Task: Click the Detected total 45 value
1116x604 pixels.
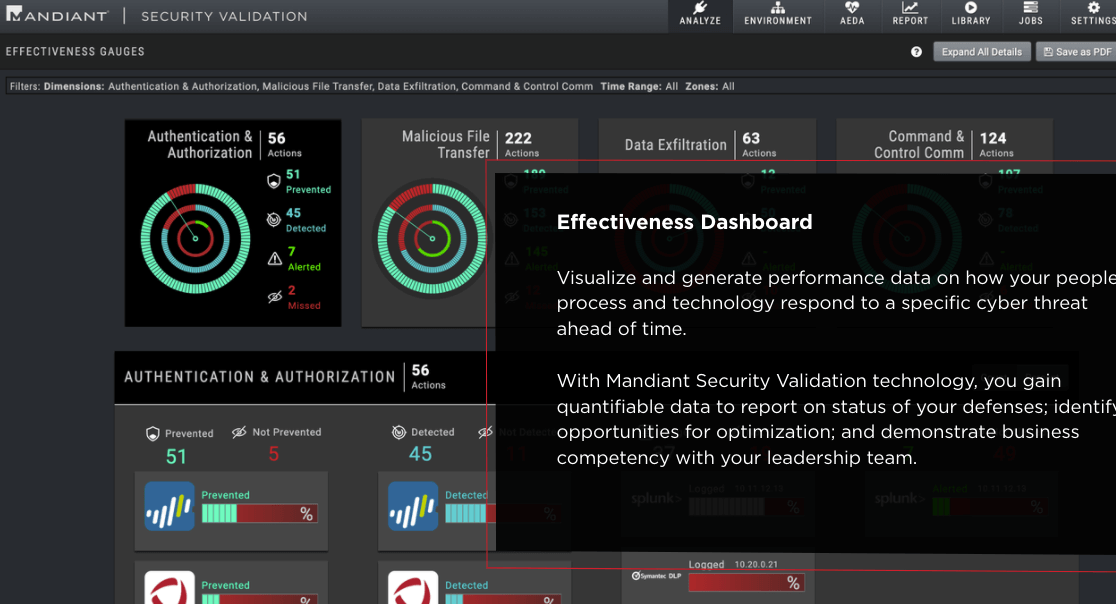Action: point(420,454)
